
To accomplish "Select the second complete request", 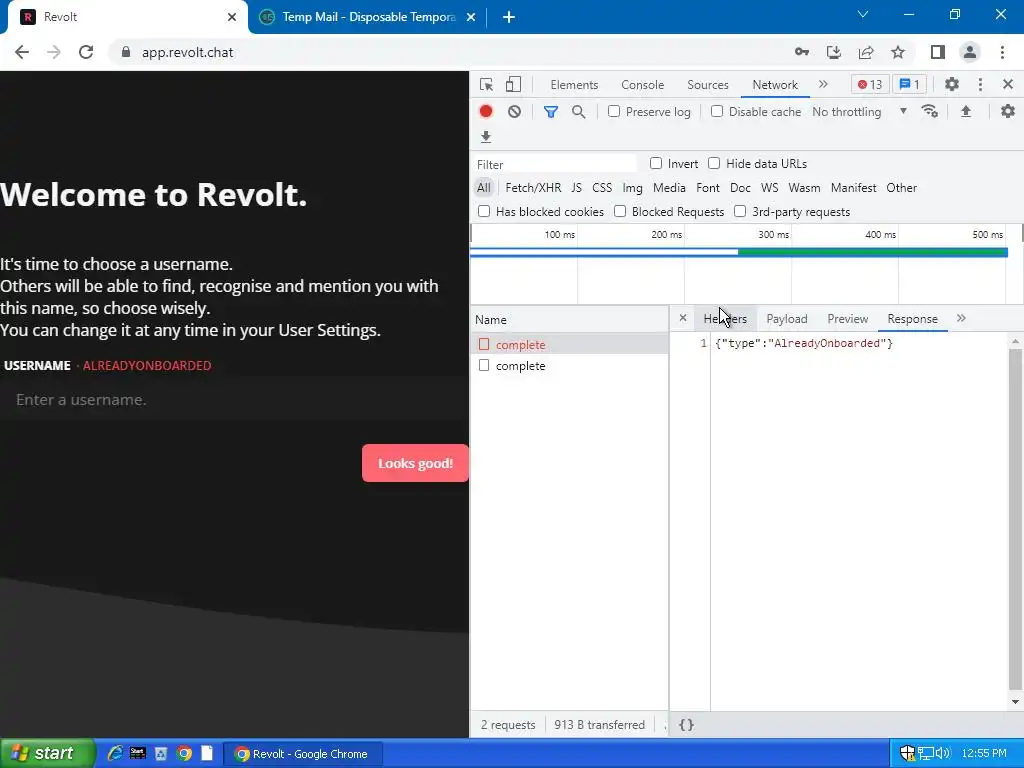I will [569, 366].
